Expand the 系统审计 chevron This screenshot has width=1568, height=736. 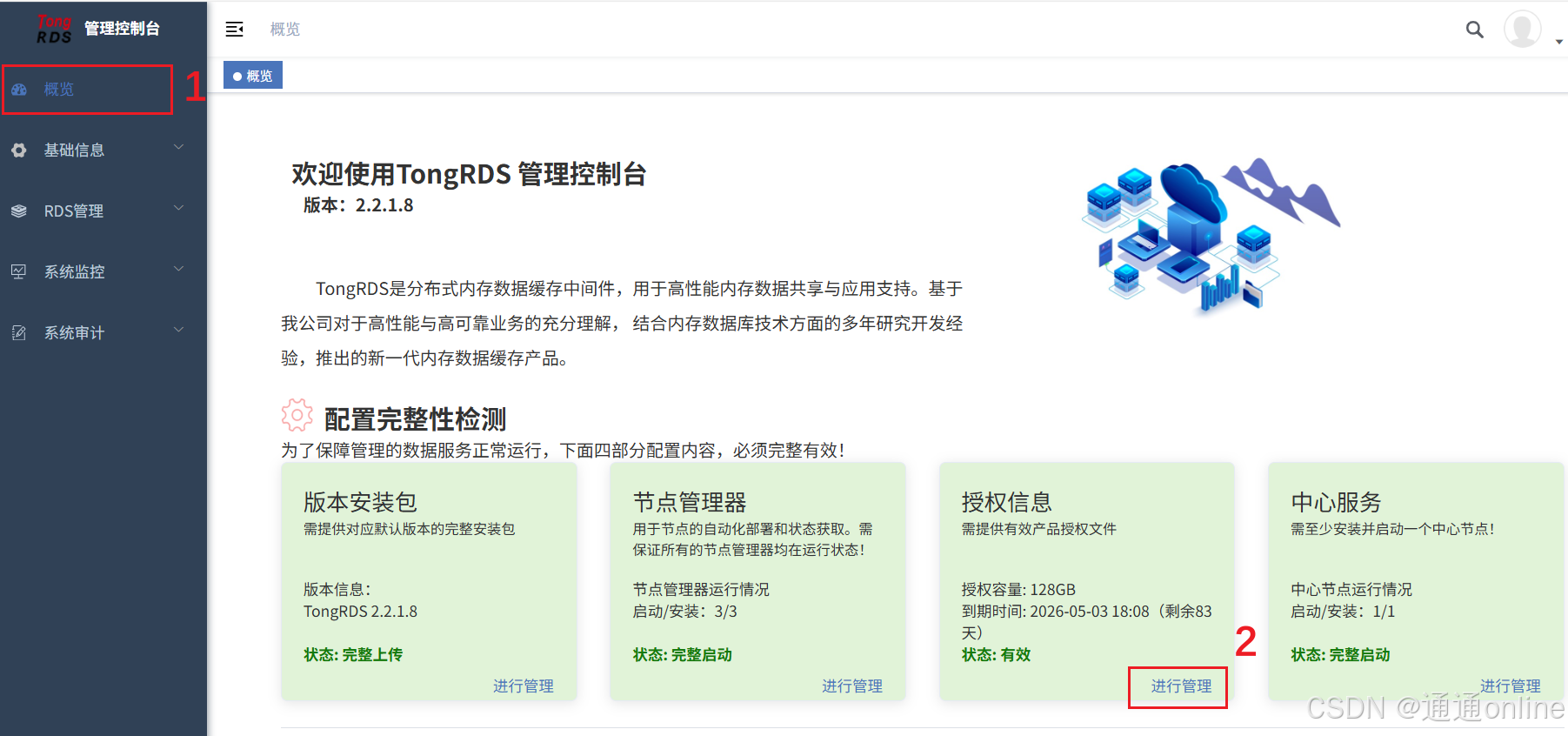pyautogui.click(x=179, y=330)
